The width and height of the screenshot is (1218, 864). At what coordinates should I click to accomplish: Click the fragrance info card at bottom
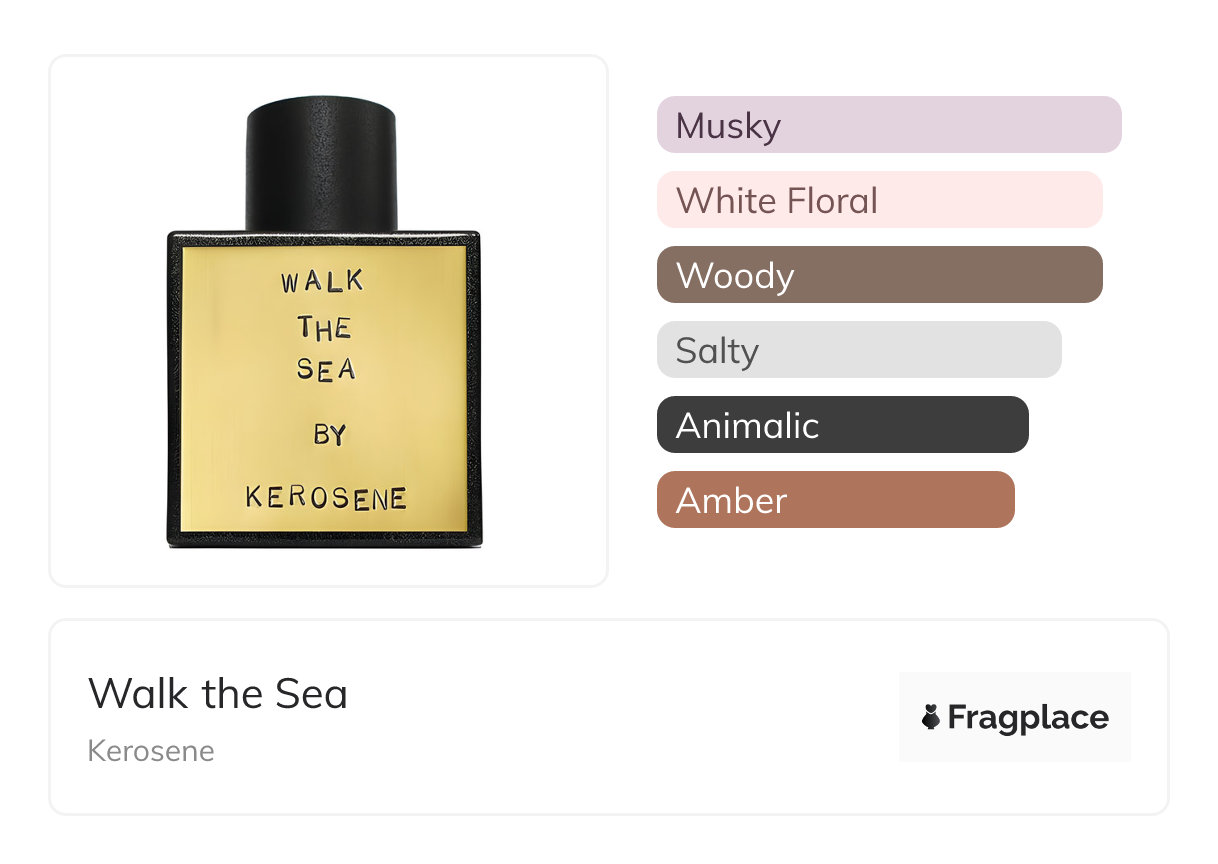tap(609, 717)
